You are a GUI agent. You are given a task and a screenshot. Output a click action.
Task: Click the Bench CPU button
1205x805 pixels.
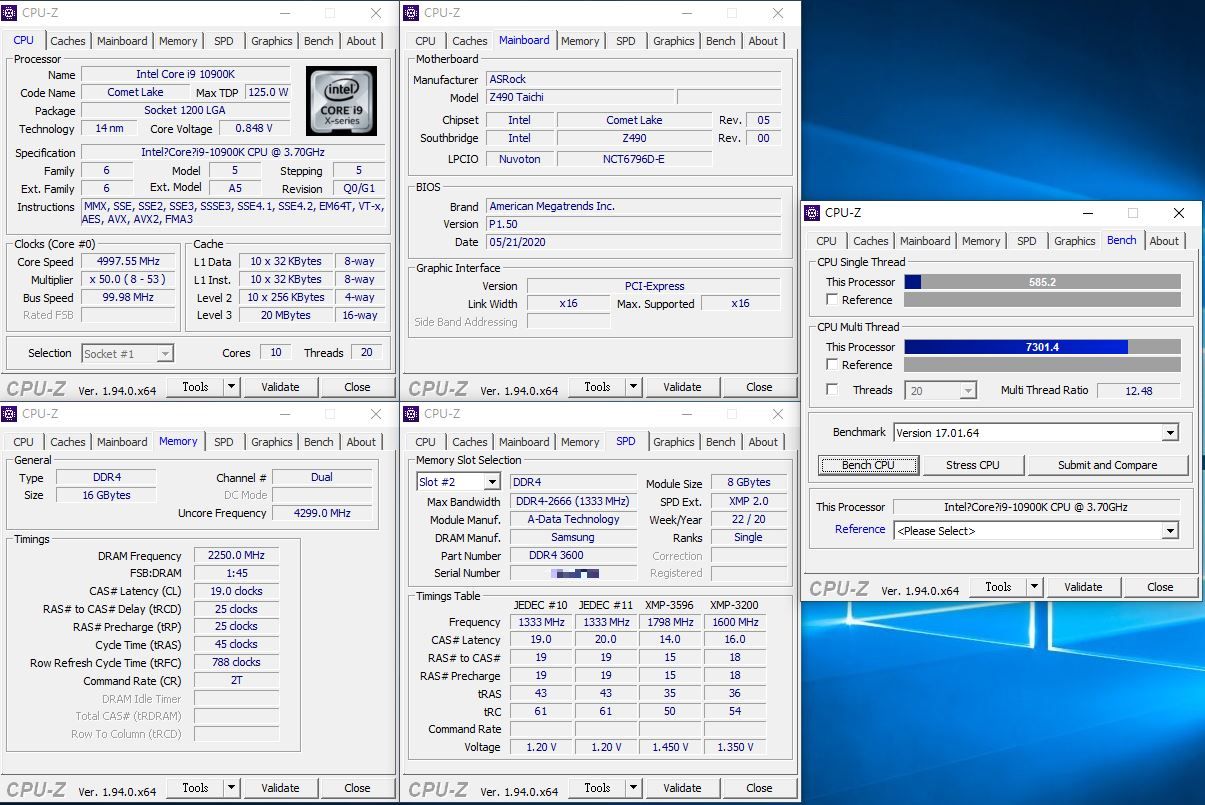point(868,465)
